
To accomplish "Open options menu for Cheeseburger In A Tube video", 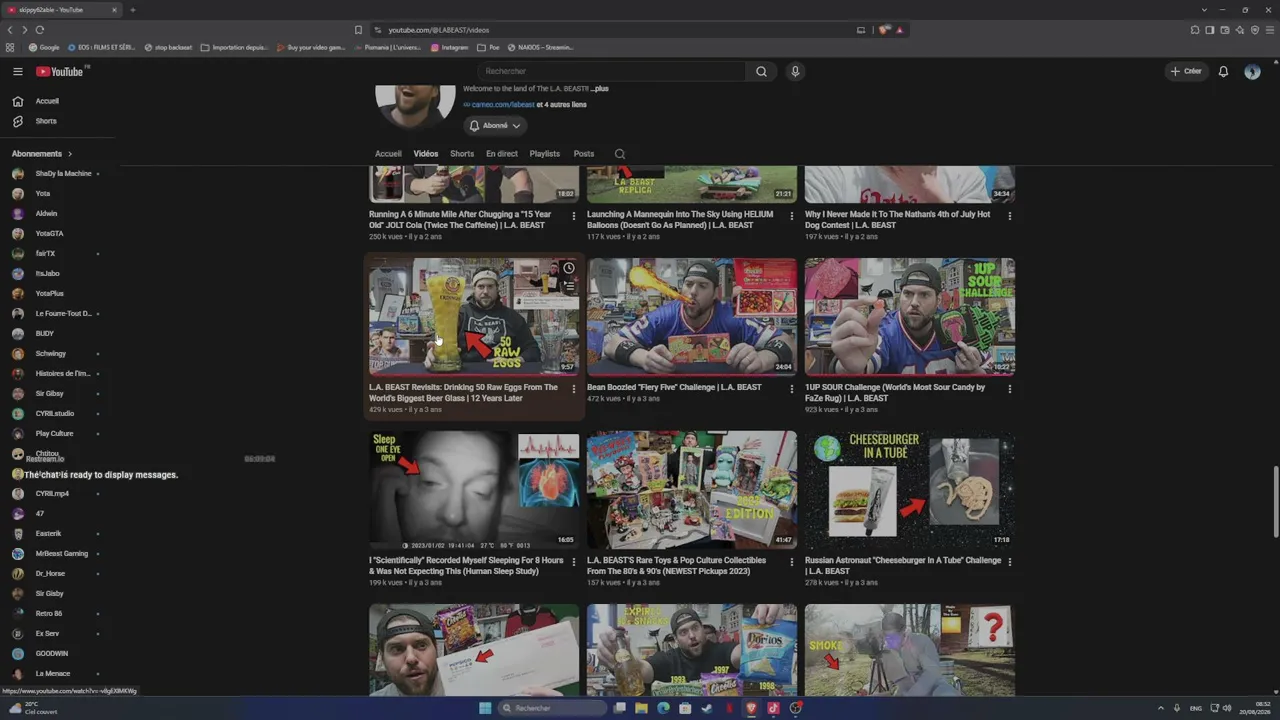I will click(1010, 562).
